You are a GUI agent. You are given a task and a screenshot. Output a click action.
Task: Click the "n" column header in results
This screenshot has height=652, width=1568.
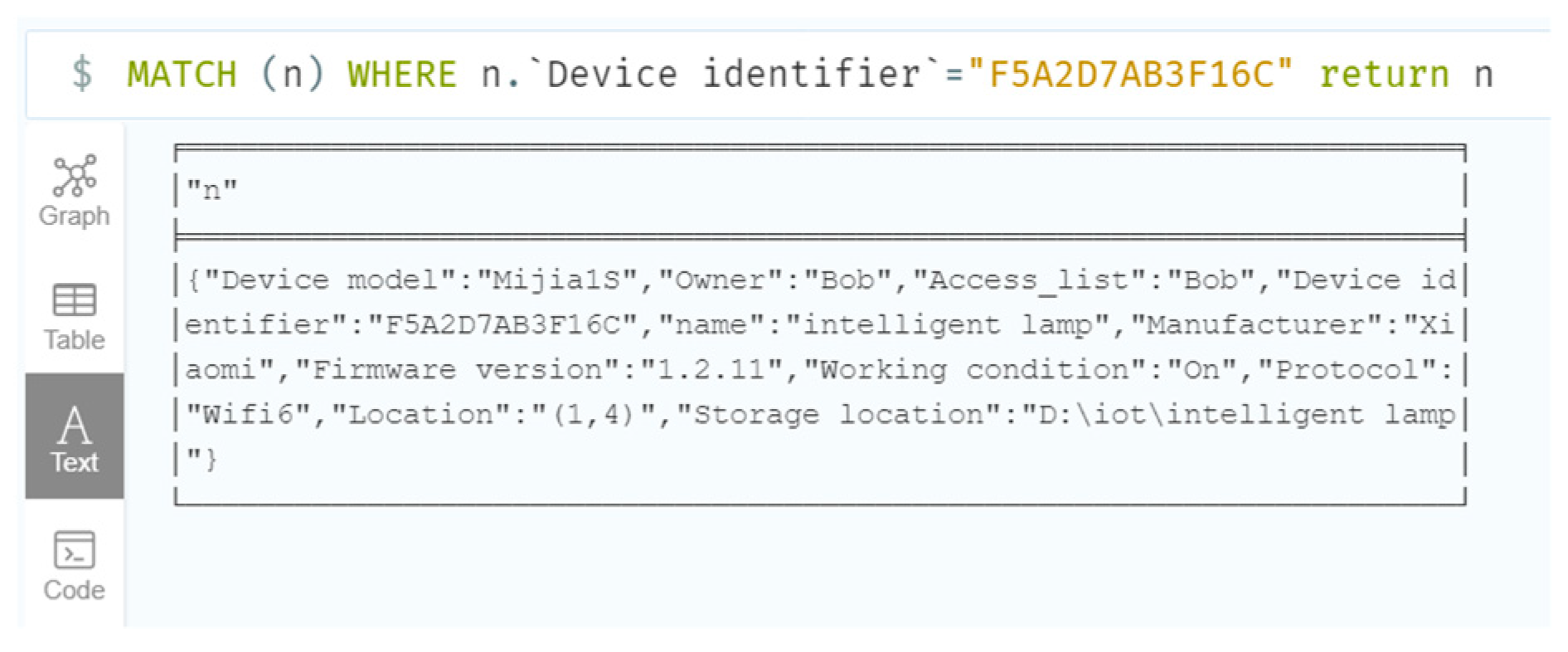[x=211, y=190]
